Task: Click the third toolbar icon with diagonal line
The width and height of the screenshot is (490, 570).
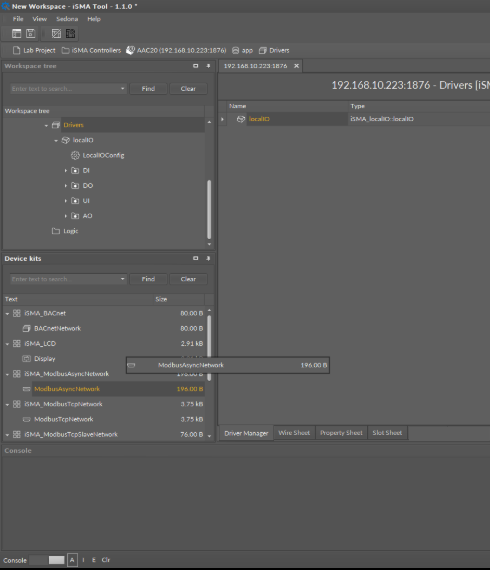Action: 56,34
